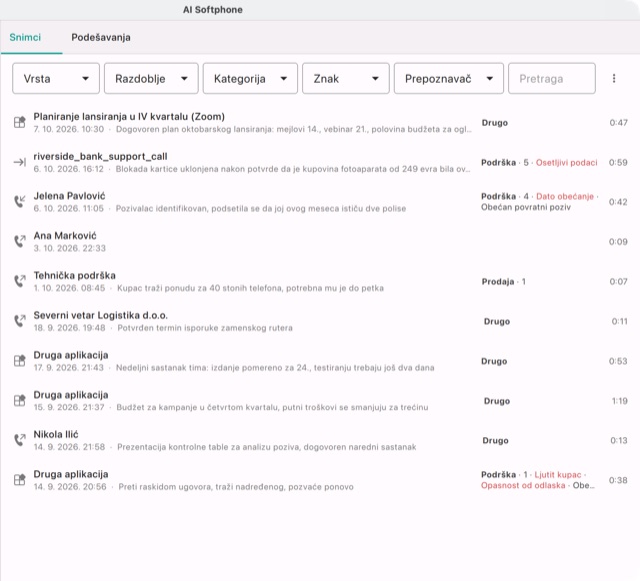Click Drugo label on Nikola Ilić row

coord(496,441)
